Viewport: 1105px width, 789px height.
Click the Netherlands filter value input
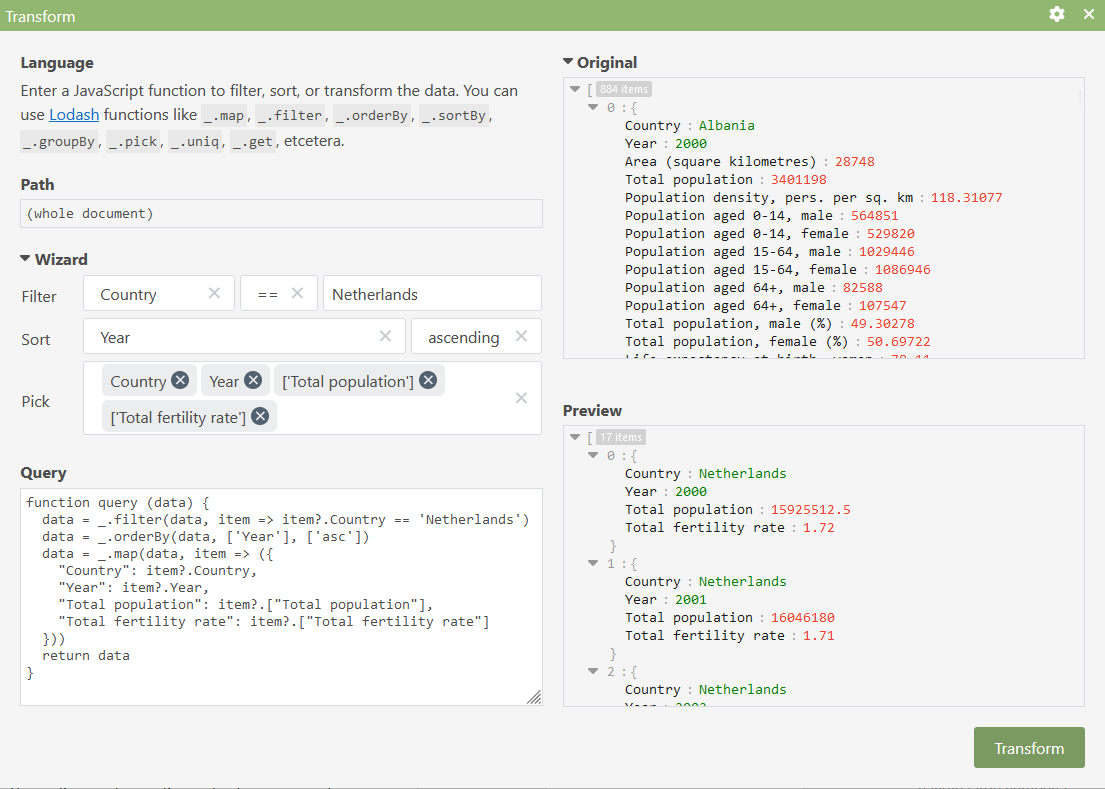pyautogui.click(x=432, y=293)
